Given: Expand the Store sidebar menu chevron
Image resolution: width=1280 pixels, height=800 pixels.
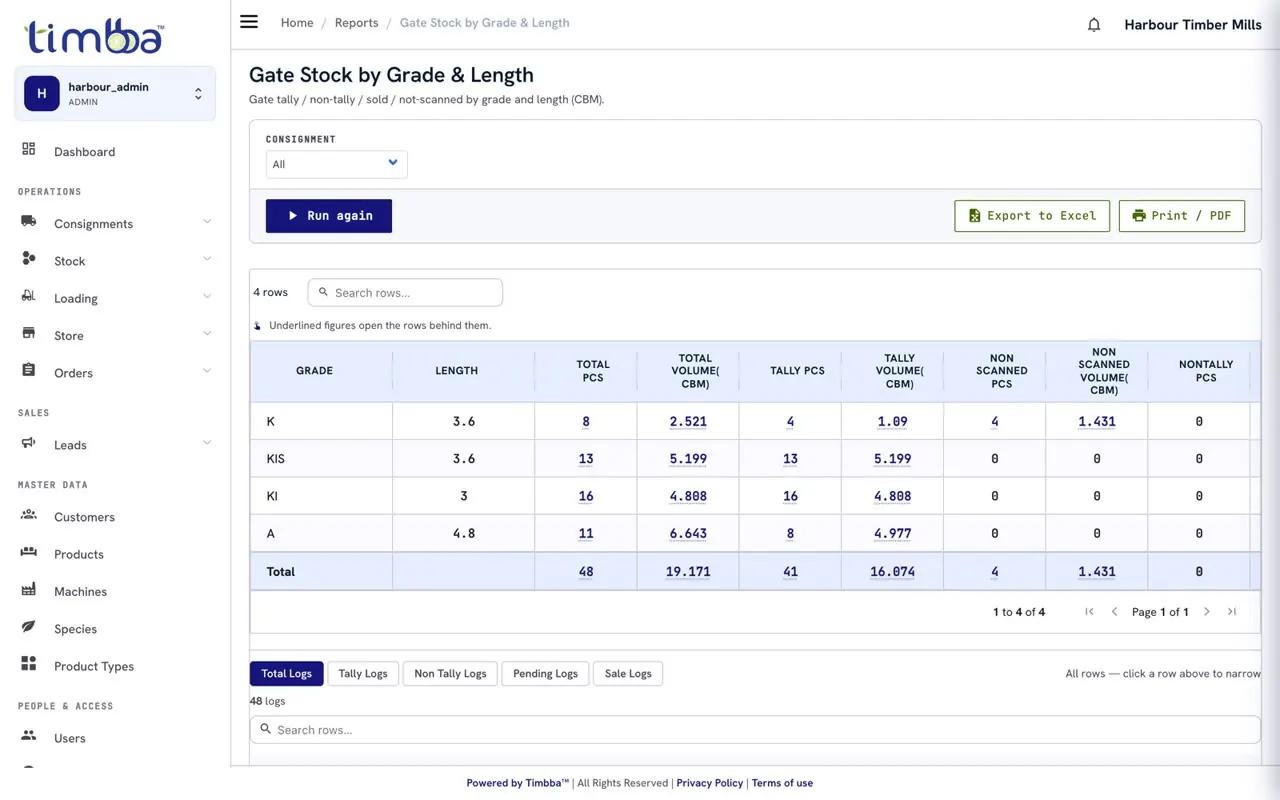Looking at the screenshot, I should (x=207, y=334).
